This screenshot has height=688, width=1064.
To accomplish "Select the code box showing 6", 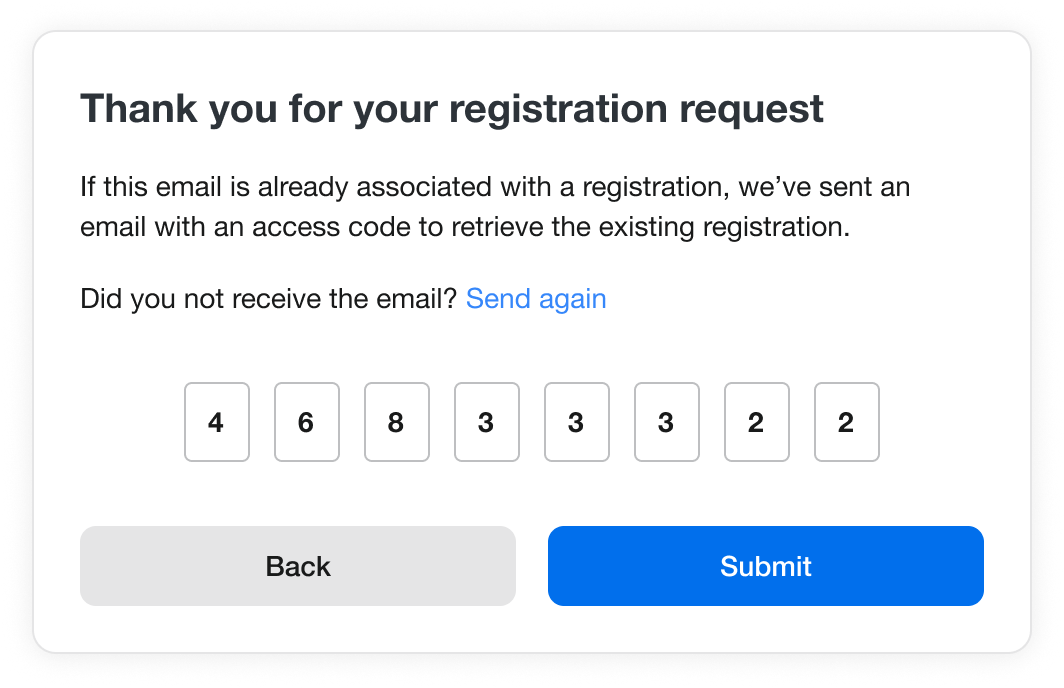I will coord(307,422).
